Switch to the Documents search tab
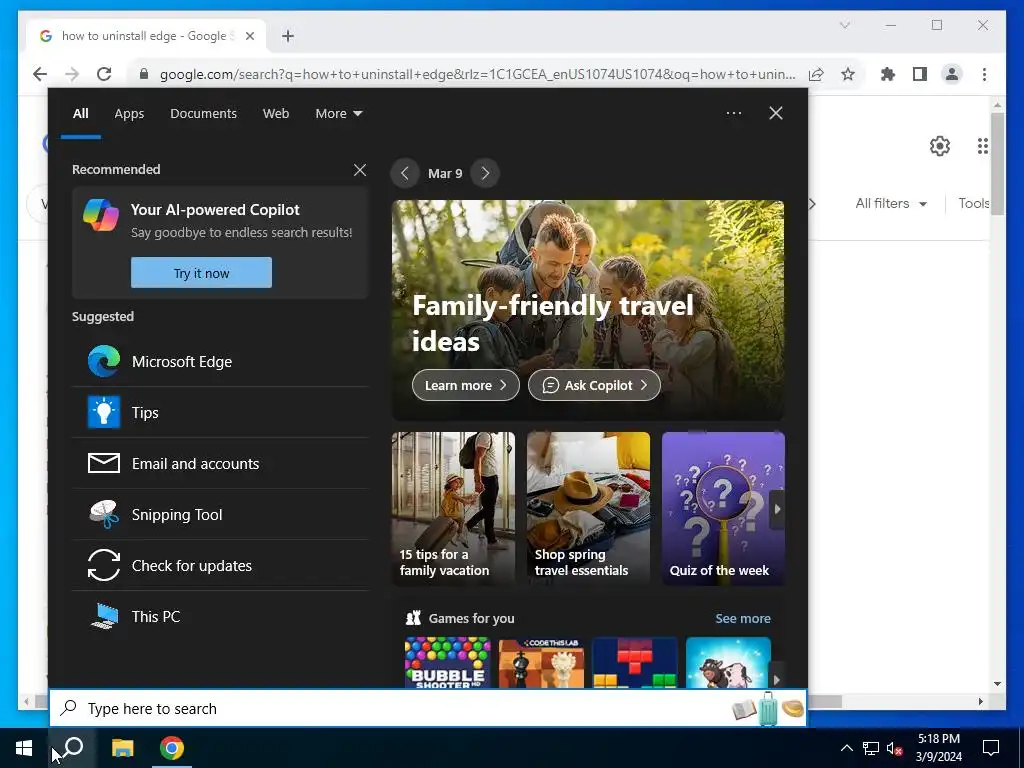Screen dimensions: 1024x768 pyautogui.click(x=203, y=114)
